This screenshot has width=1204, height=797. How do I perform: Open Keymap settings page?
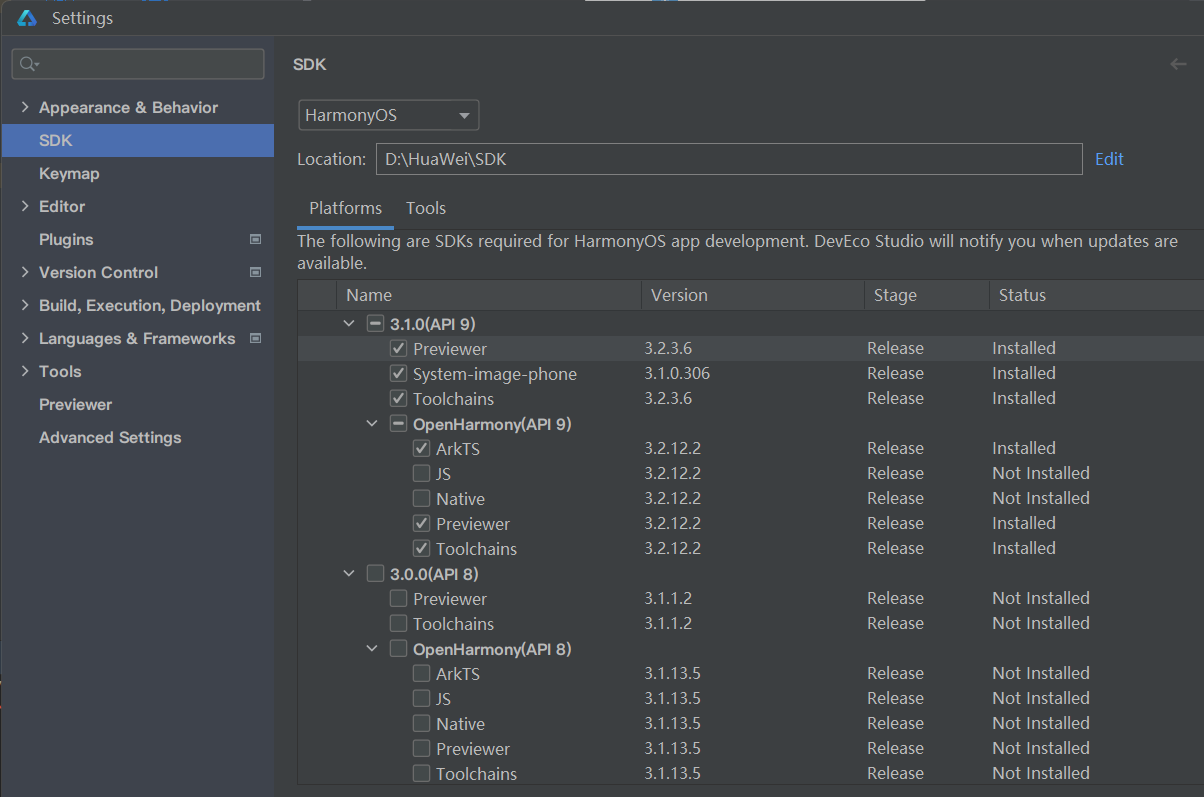[69, 174]
